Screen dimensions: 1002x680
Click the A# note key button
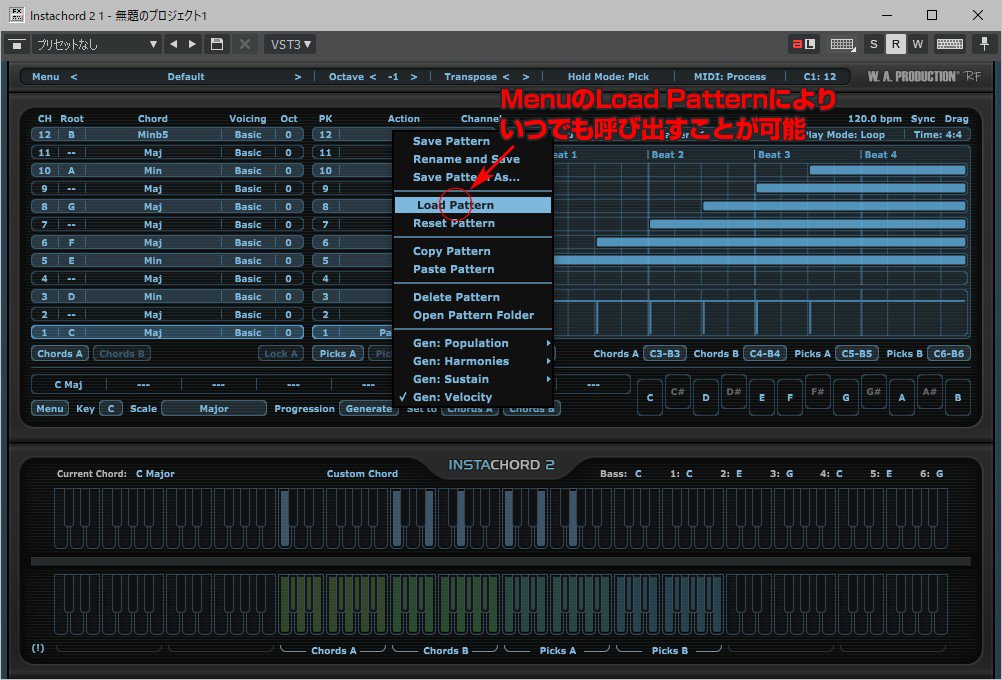point(930,392)
